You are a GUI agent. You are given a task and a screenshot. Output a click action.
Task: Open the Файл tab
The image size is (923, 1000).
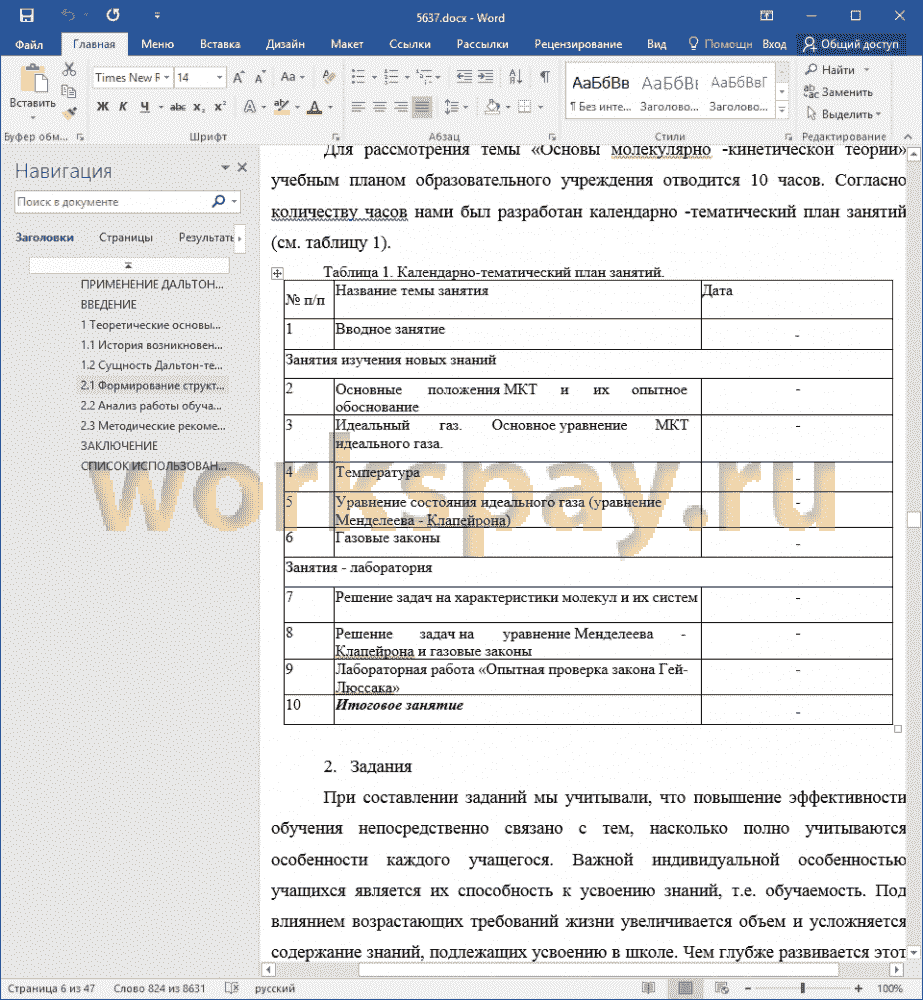pos(29,44)
